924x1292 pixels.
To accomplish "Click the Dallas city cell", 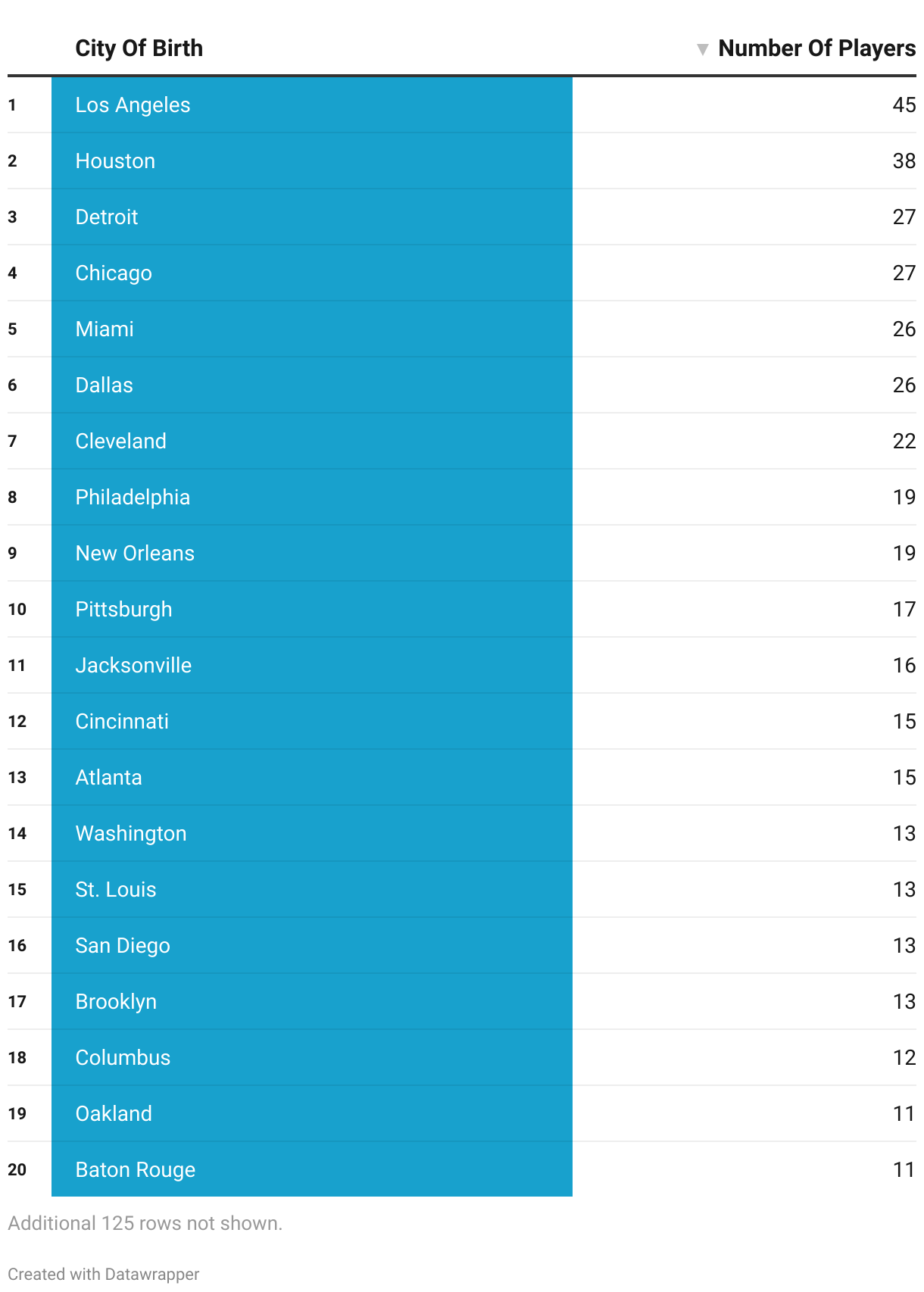I will tap(312, 385).
